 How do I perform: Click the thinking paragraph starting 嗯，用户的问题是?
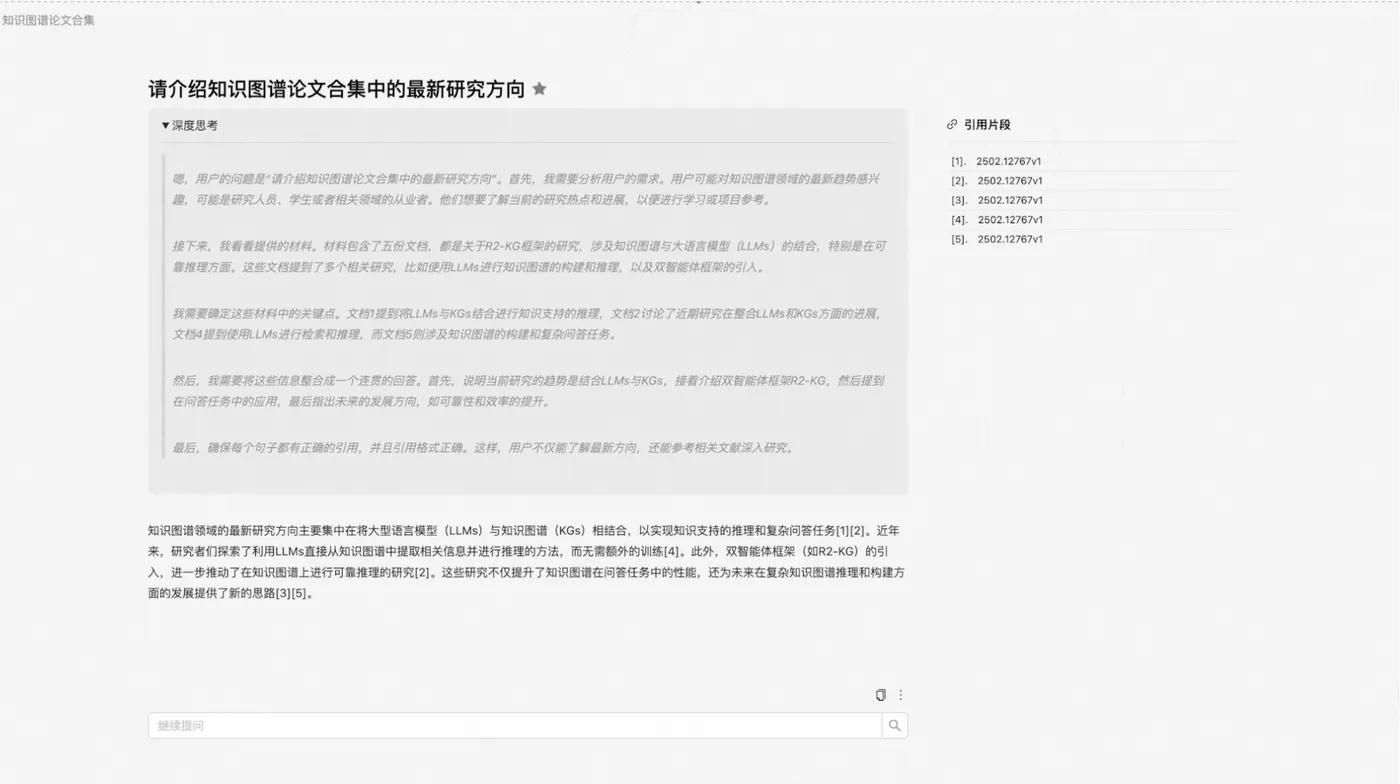tap(526, 189)
